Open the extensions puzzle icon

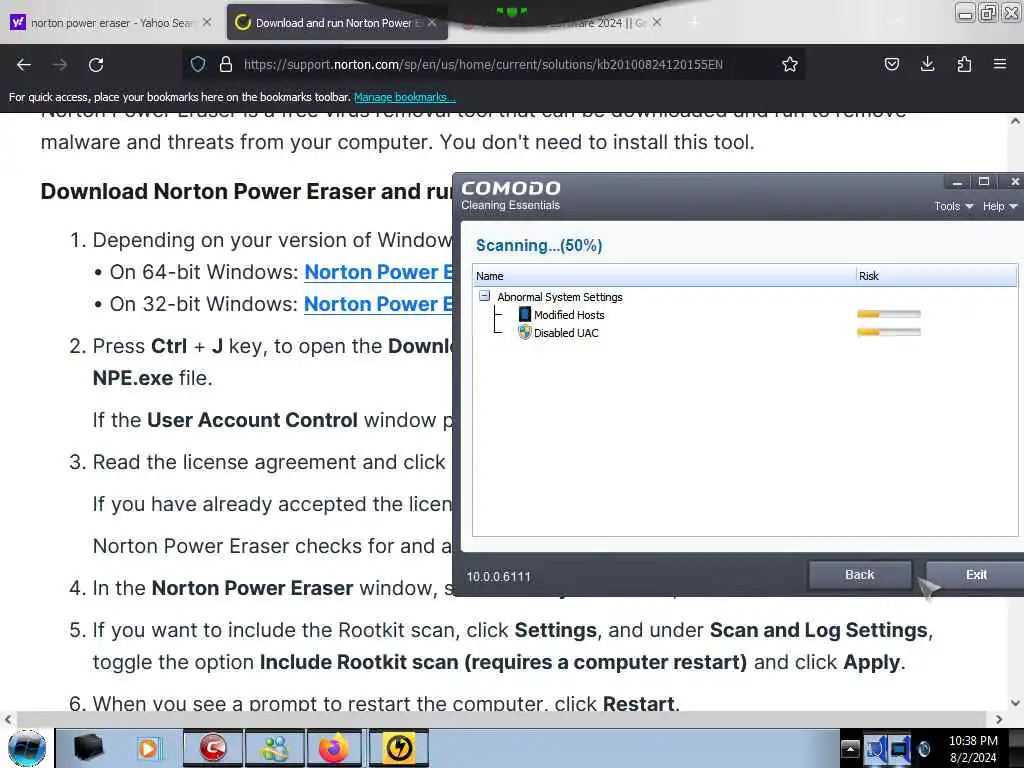tap(964, 64)
